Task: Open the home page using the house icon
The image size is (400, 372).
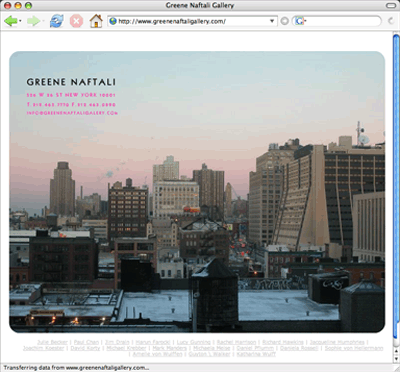Action: coord(96,21)
